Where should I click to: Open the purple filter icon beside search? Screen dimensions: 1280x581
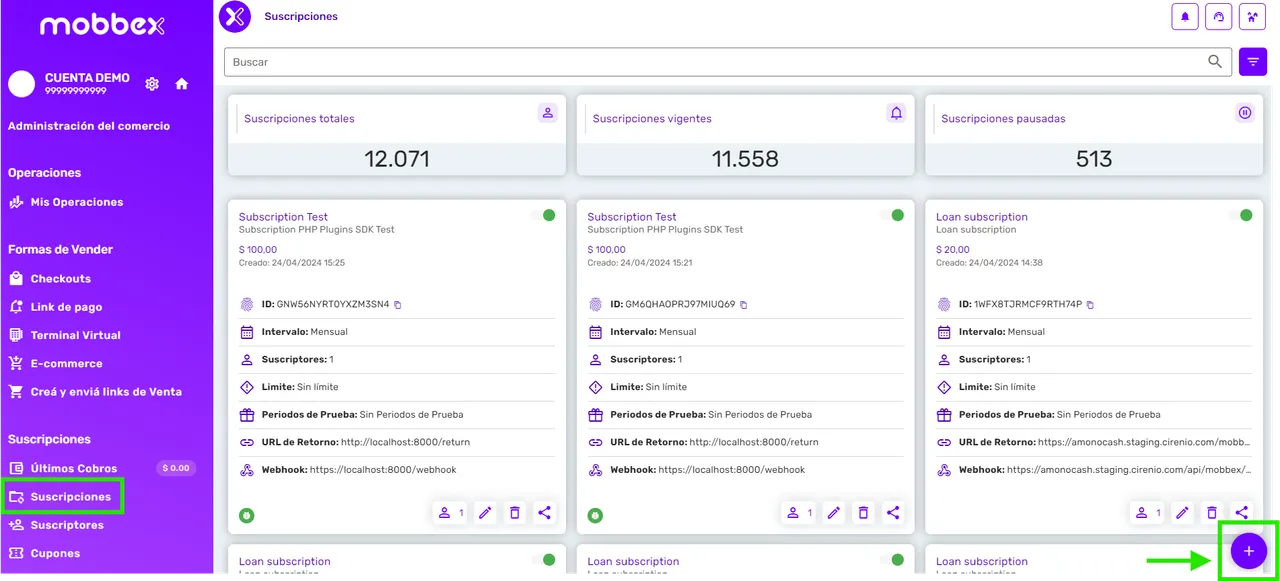1253,62
